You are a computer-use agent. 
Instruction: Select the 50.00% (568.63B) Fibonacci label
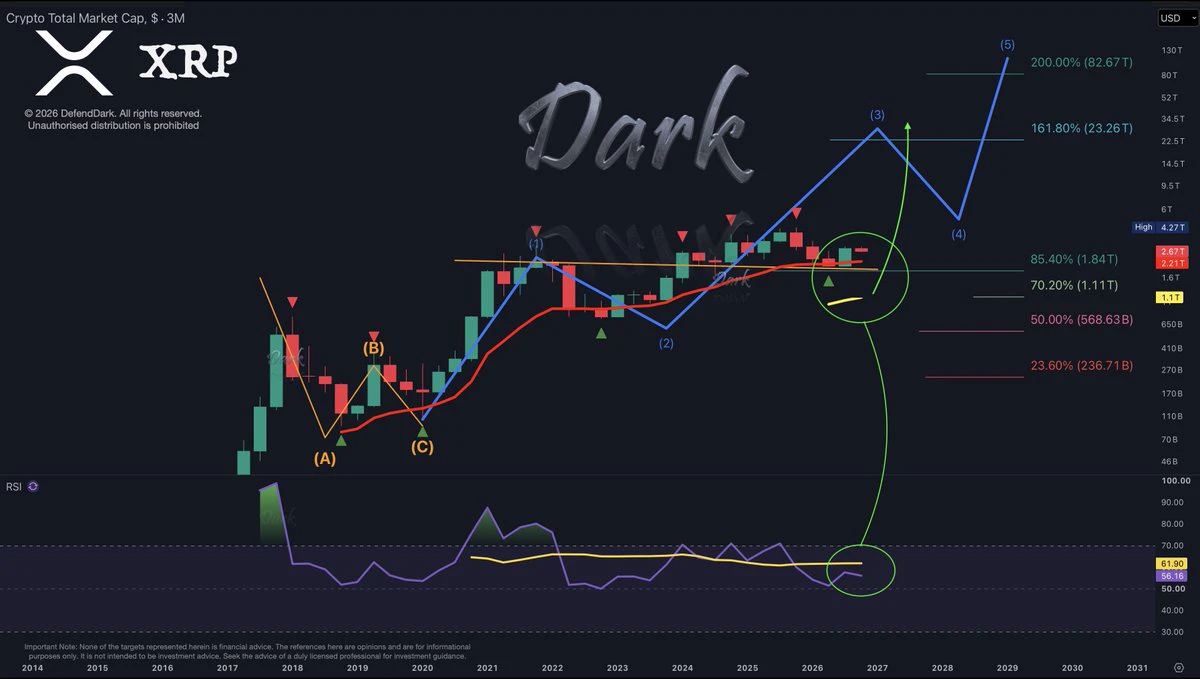[1082, 320]
